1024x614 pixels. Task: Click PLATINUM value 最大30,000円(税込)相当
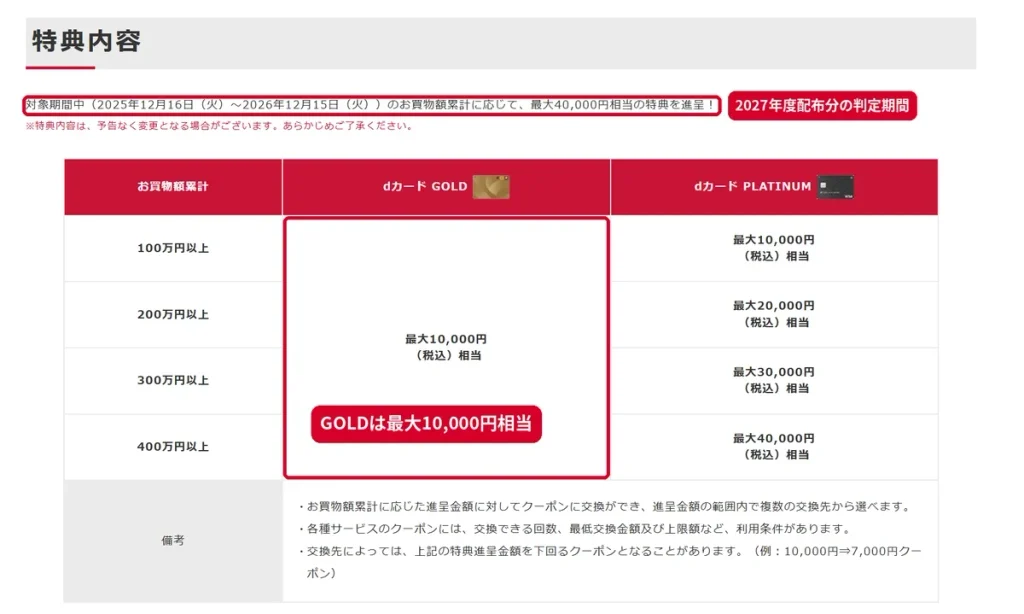[x=773, y=380]
